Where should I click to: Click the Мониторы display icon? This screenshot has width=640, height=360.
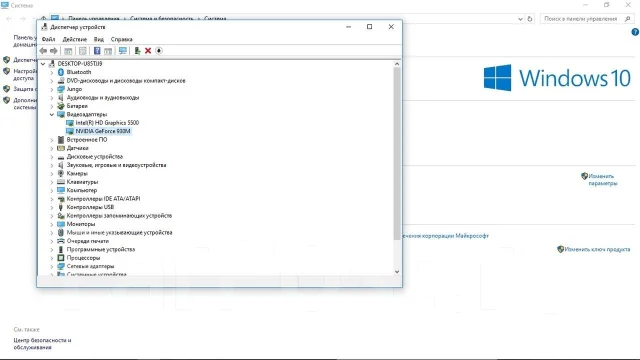pos(61,224)
